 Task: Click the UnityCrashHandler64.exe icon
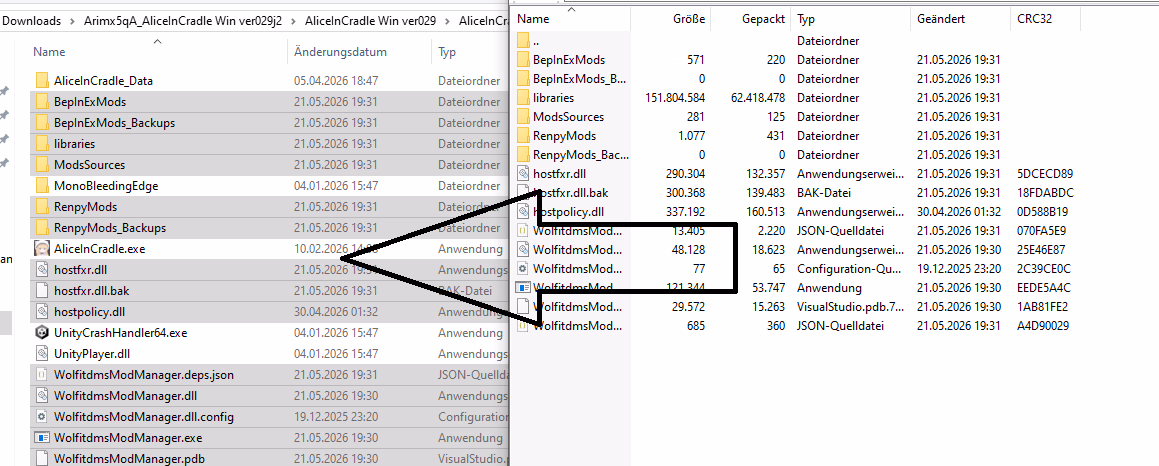42,333
